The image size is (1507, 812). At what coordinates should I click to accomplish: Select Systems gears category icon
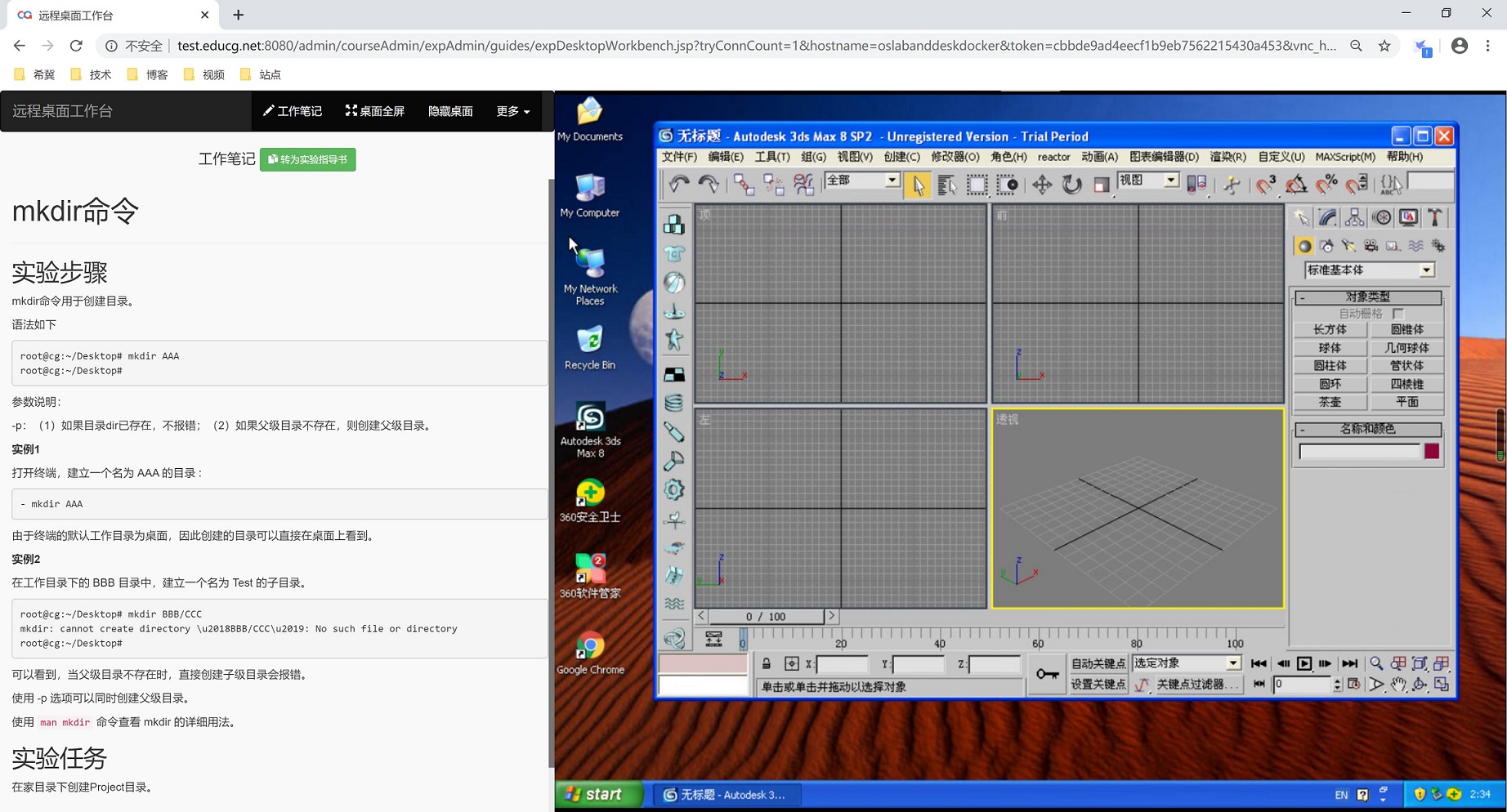[1438, 246]
